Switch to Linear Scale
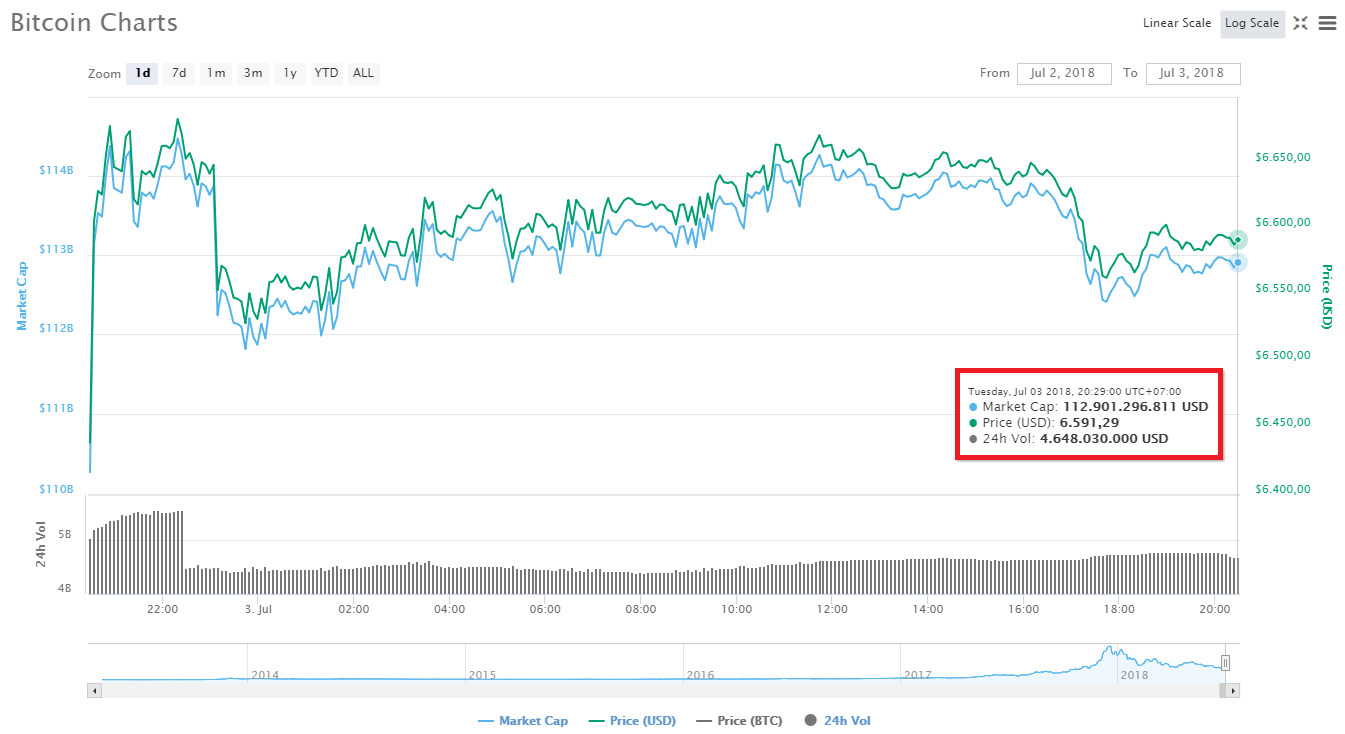This screenshot has height=734, width=1345. coord(1176,23)
